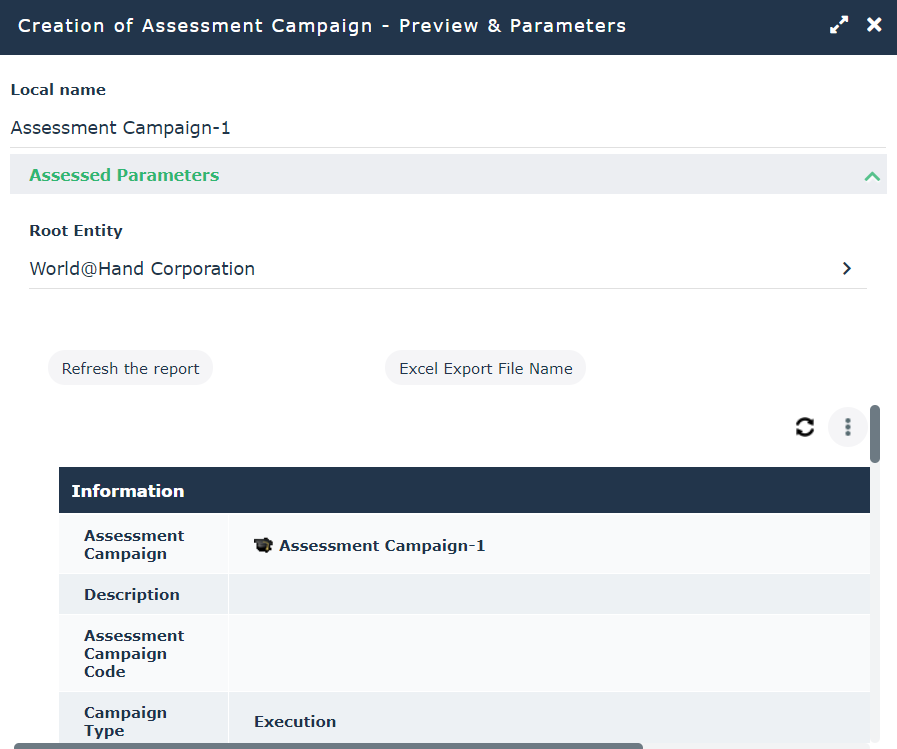Click the circular arrows reload icon
Viewport: 897px width, 749px height.
pyautogui.click(x=805, y=428)
